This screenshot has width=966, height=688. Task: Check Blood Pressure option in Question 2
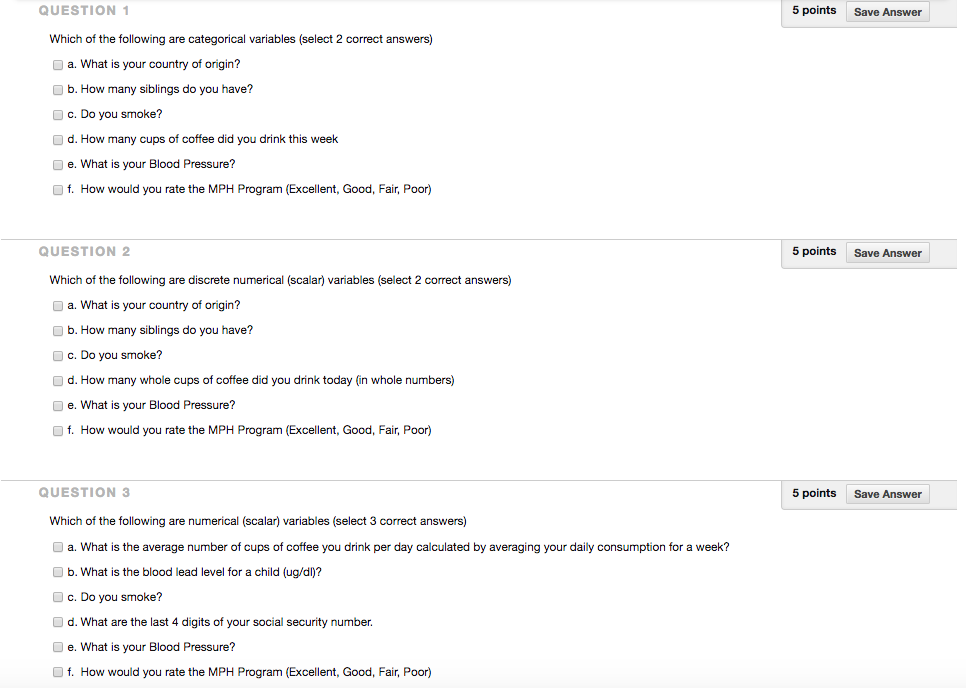click(57, 405)
